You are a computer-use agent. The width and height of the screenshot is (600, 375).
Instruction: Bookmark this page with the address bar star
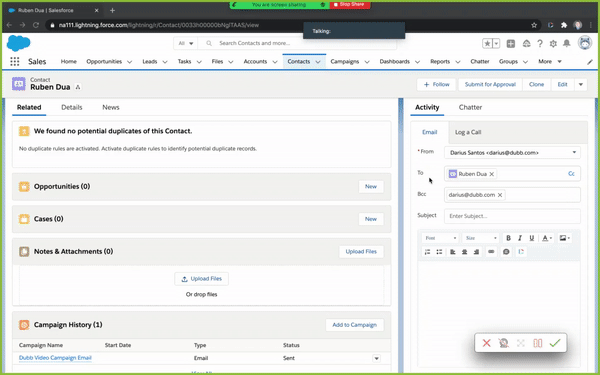click(x=534, y=25)
